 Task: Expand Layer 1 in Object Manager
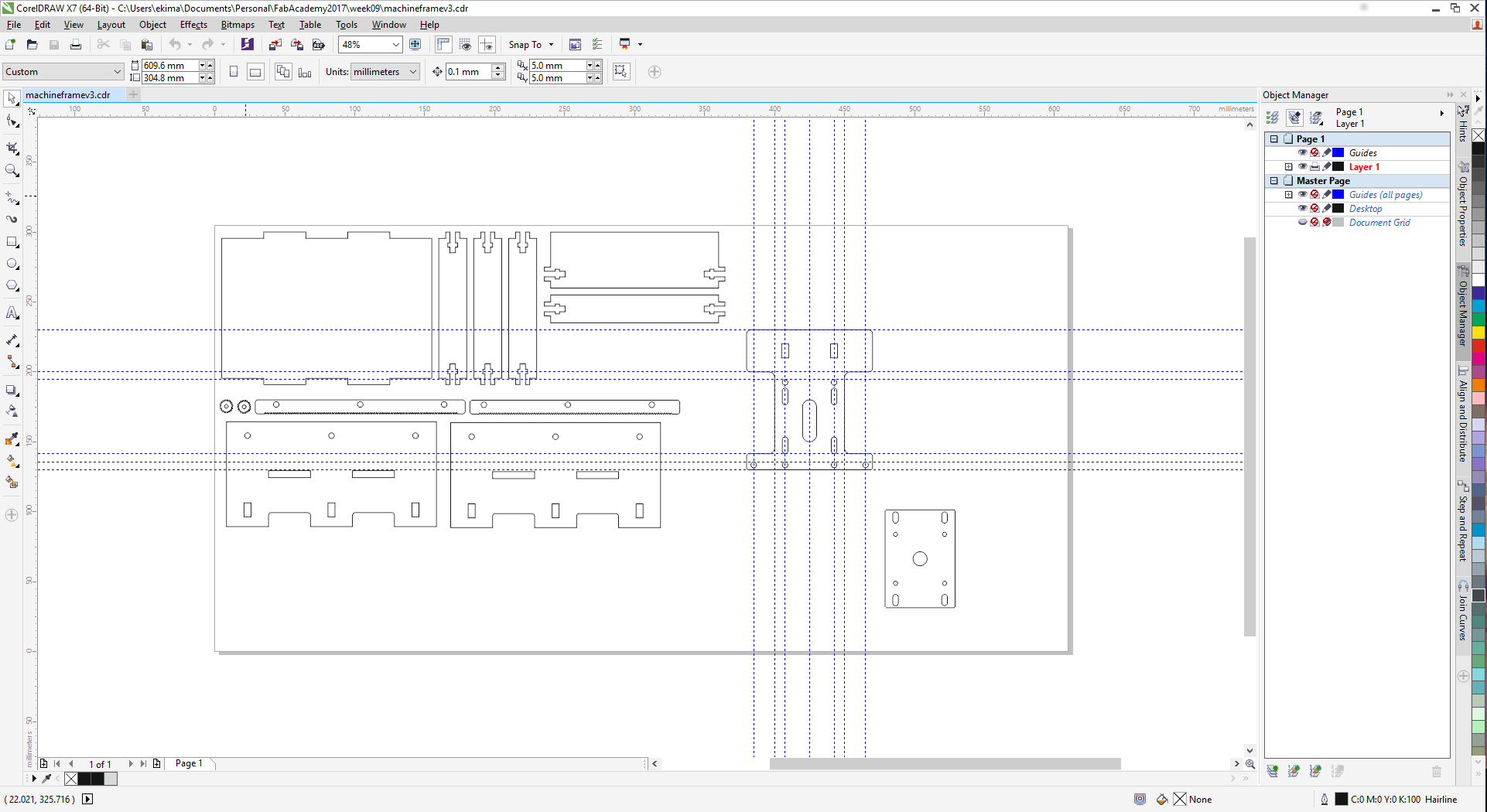(1288, 167)
